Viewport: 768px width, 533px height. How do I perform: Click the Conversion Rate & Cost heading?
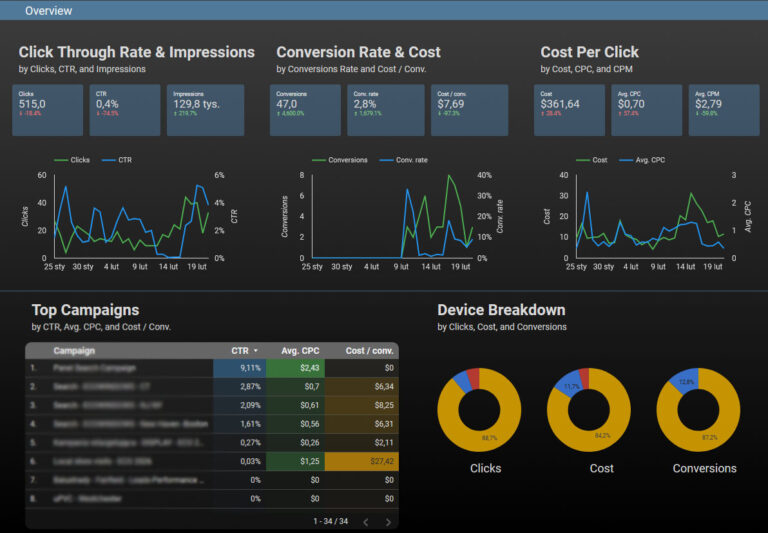359,52
